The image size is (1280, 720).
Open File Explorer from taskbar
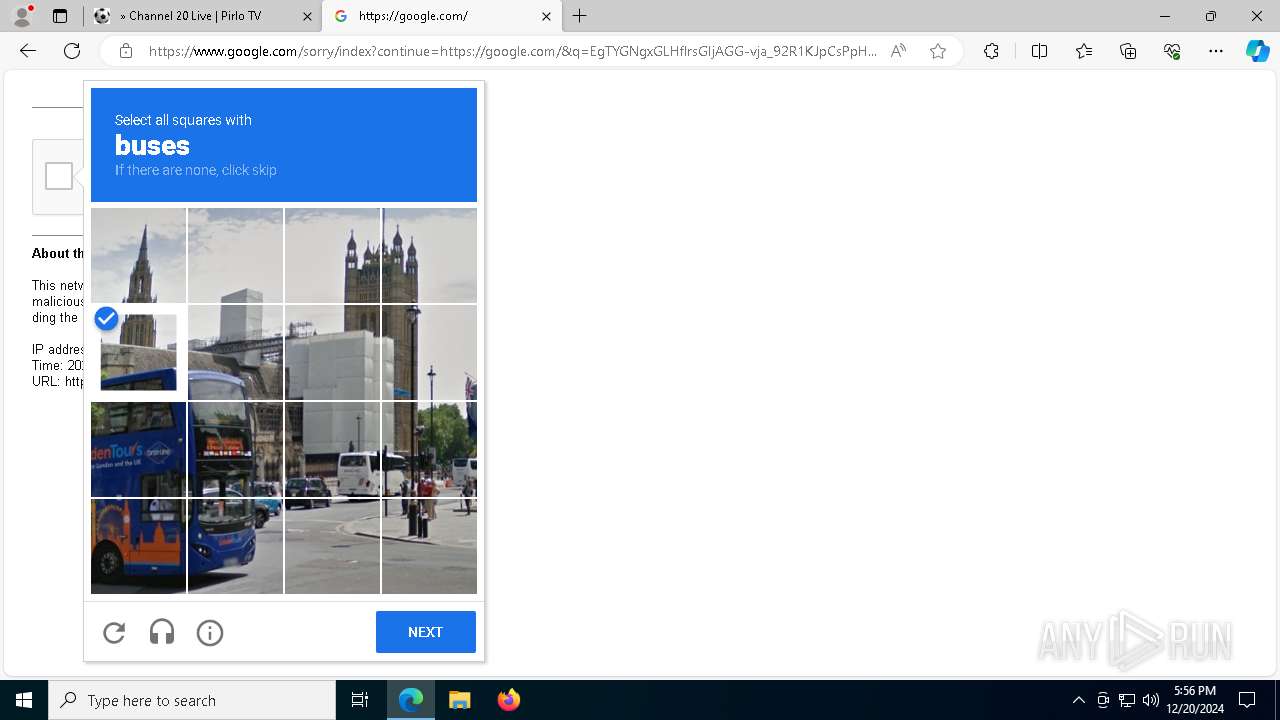[x=460, y=700]
